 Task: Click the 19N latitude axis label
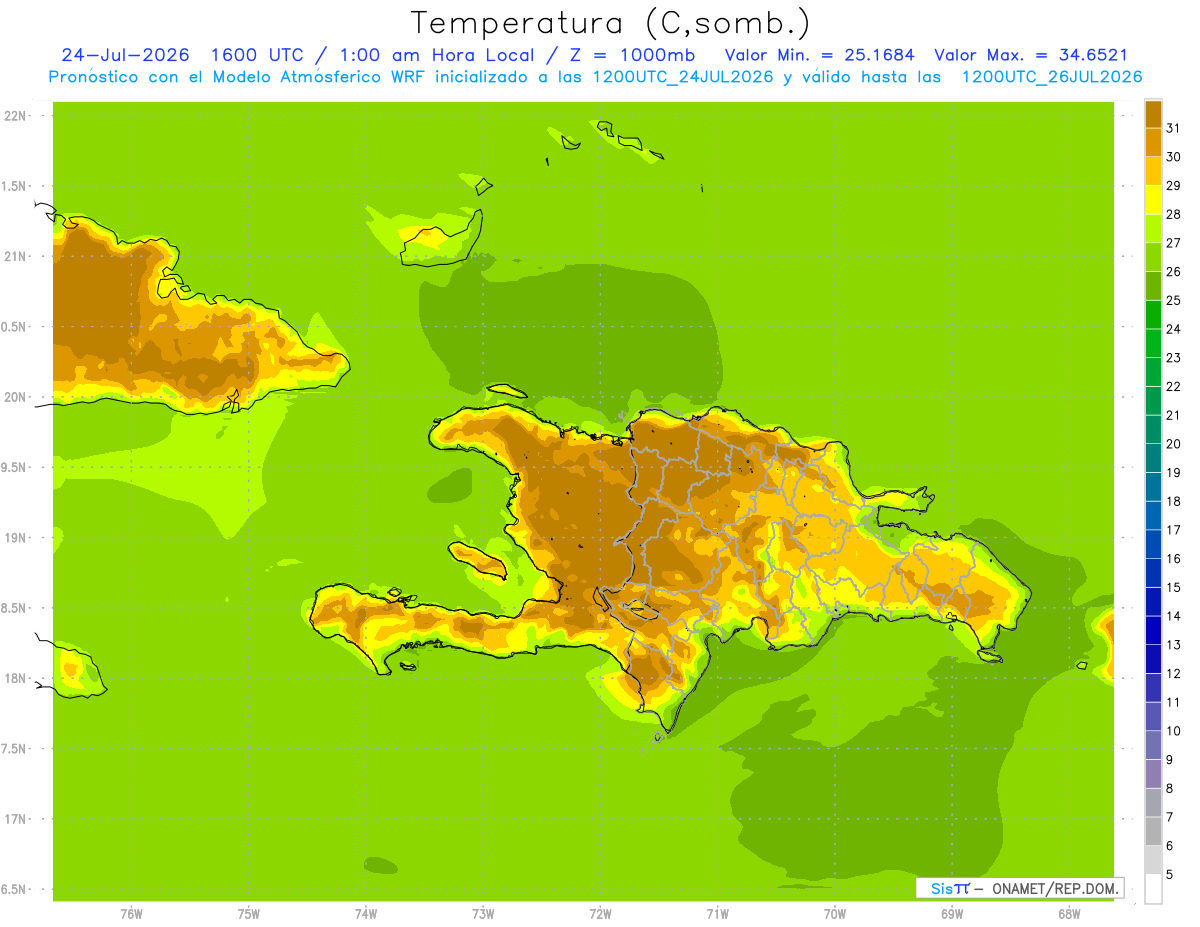[15, 537]
